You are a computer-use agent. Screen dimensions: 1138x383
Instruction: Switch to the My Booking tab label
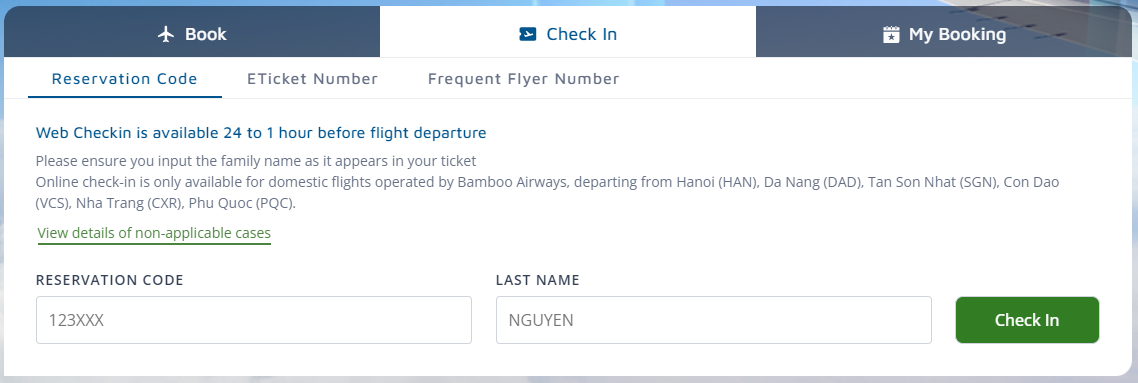click(957, 34)
